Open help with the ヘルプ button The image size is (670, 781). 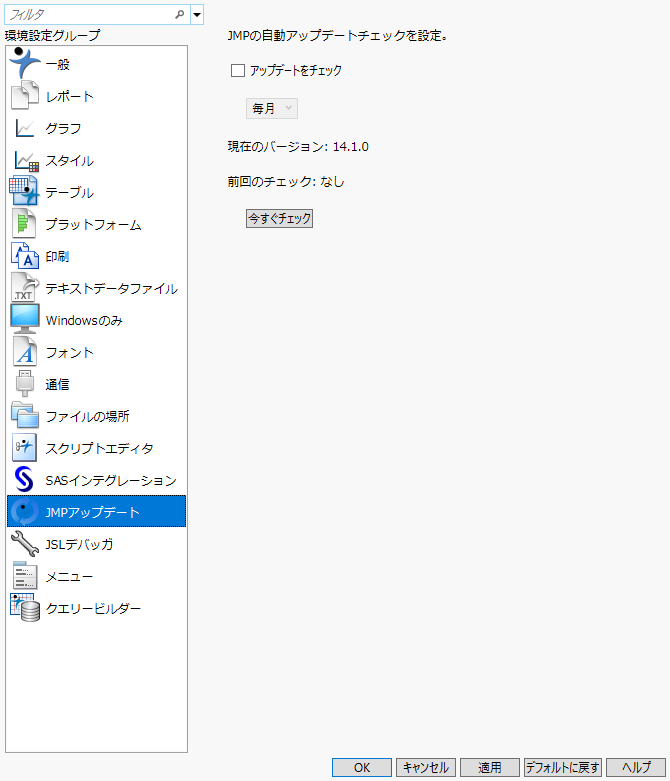[x=636, y=768]
